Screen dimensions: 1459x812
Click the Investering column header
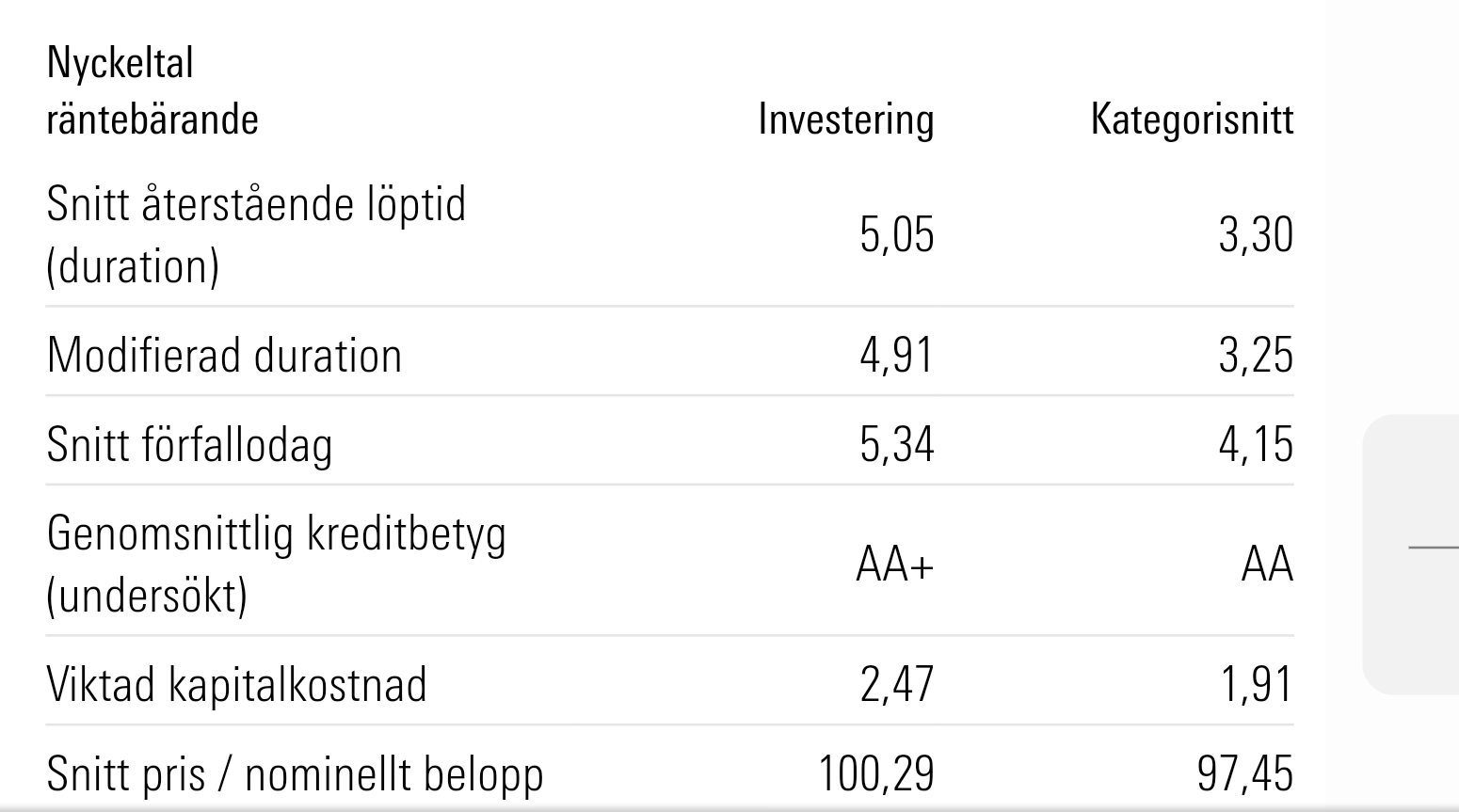[845, 119]
